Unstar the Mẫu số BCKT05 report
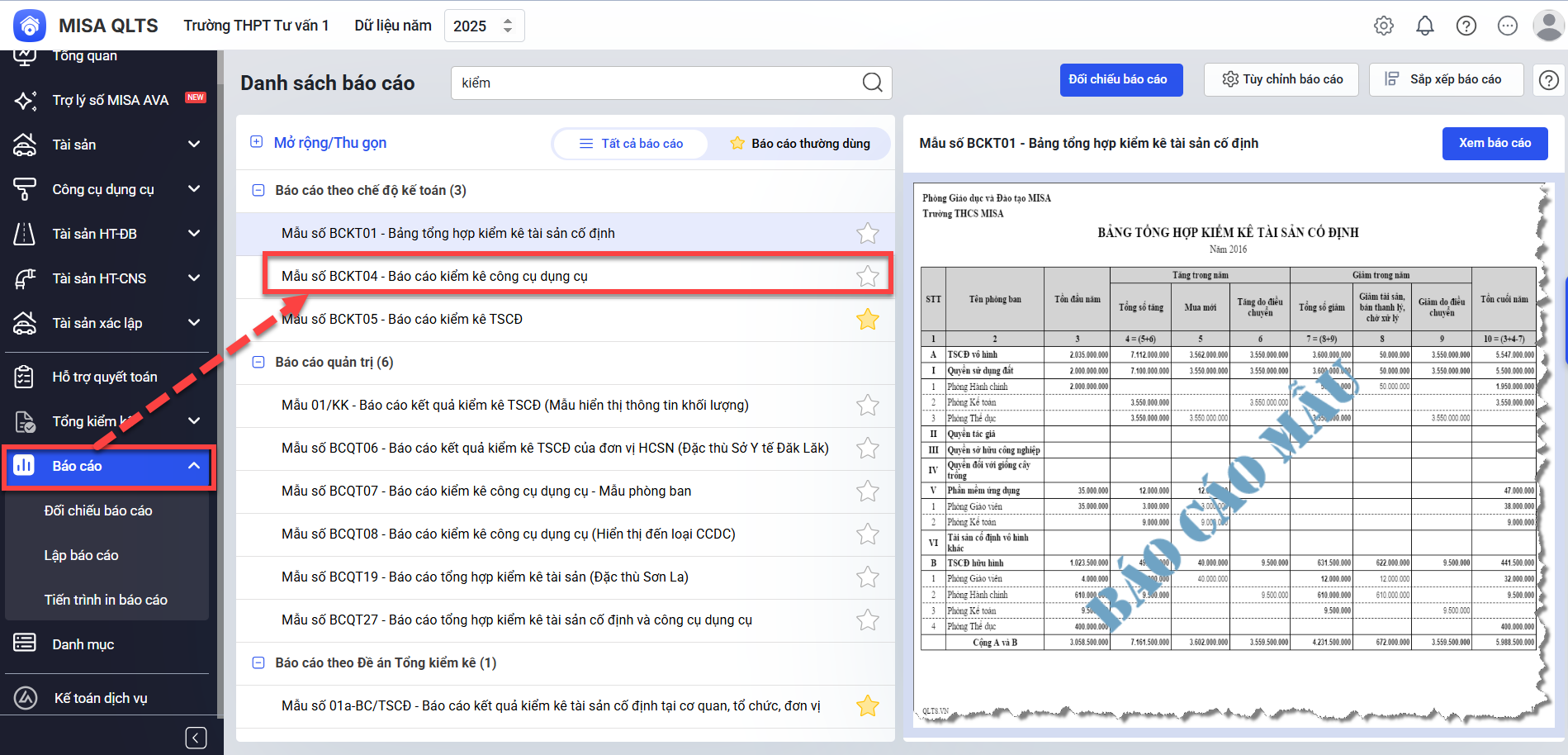This screenshot has width=1568, height=755. pos(868,320)
